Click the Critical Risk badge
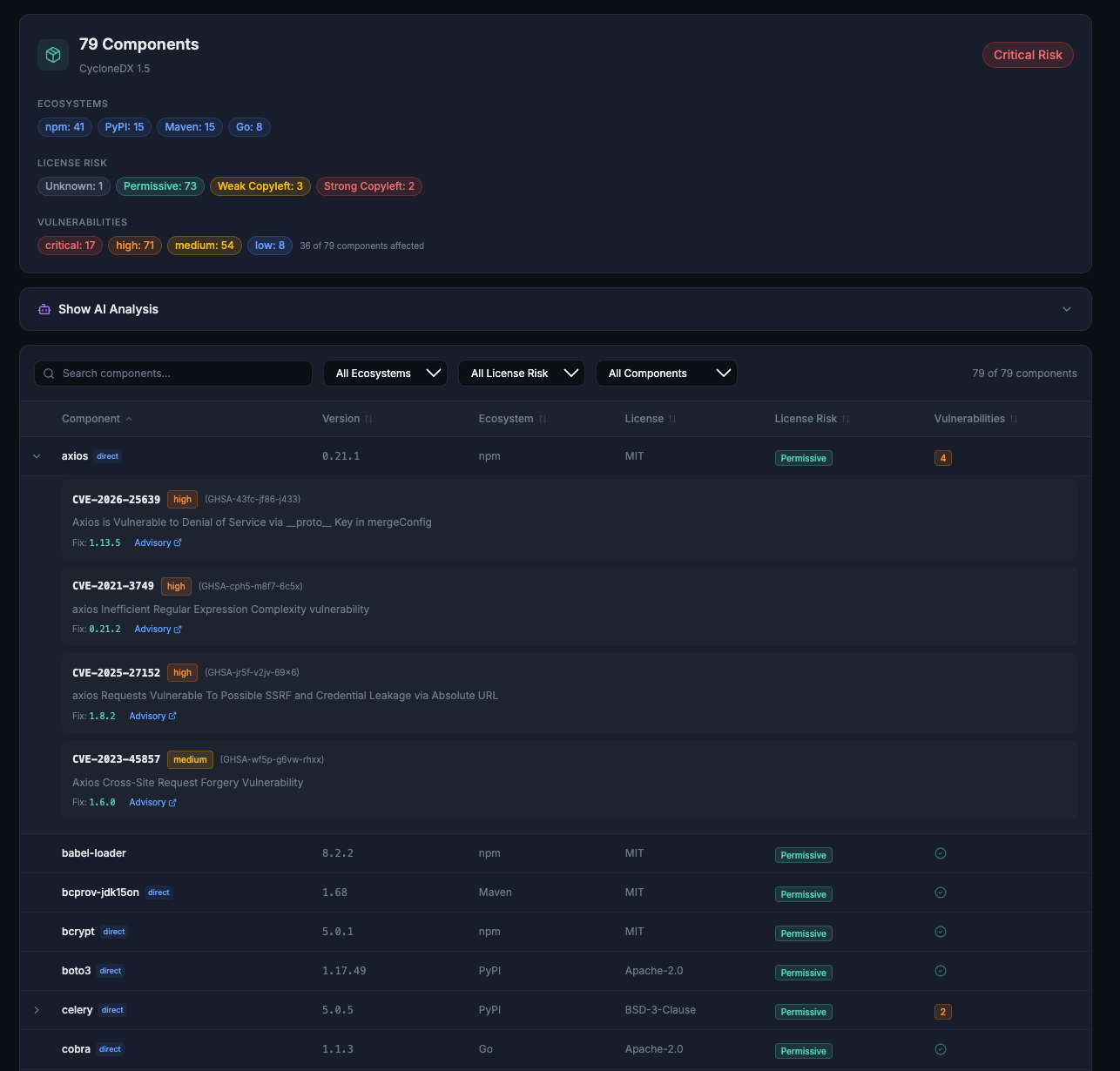The height and width of the screenshot is (1071, 1120). tap(1028, 54)
